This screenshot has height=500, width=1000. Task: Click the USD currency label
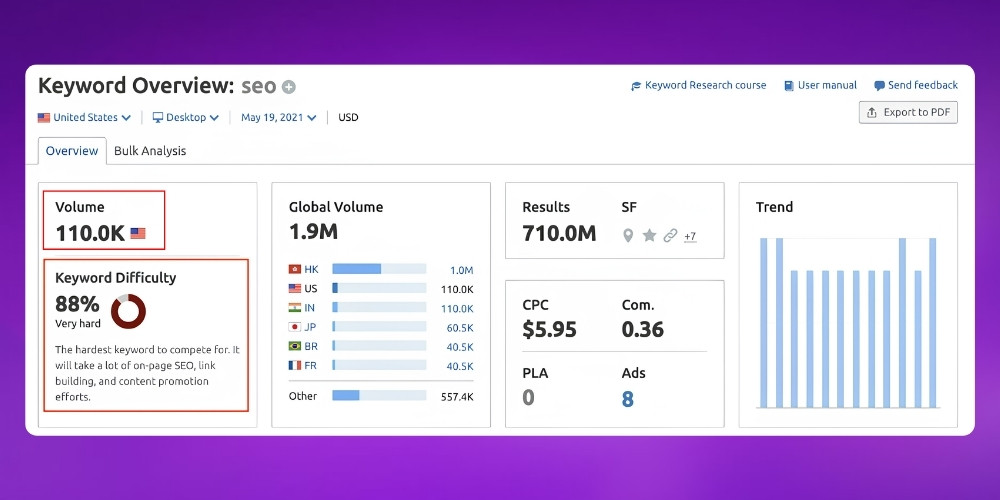(348, 117)
